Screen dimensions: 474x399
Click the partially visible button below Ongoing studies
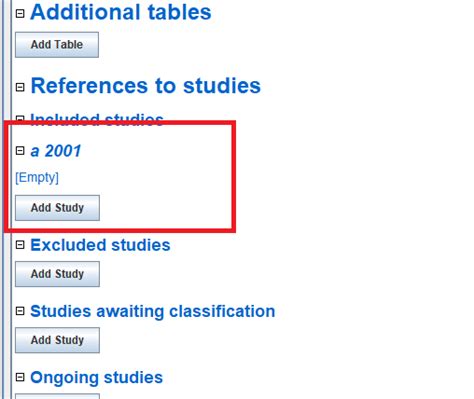pyautogui.click(x=57, y=396)
